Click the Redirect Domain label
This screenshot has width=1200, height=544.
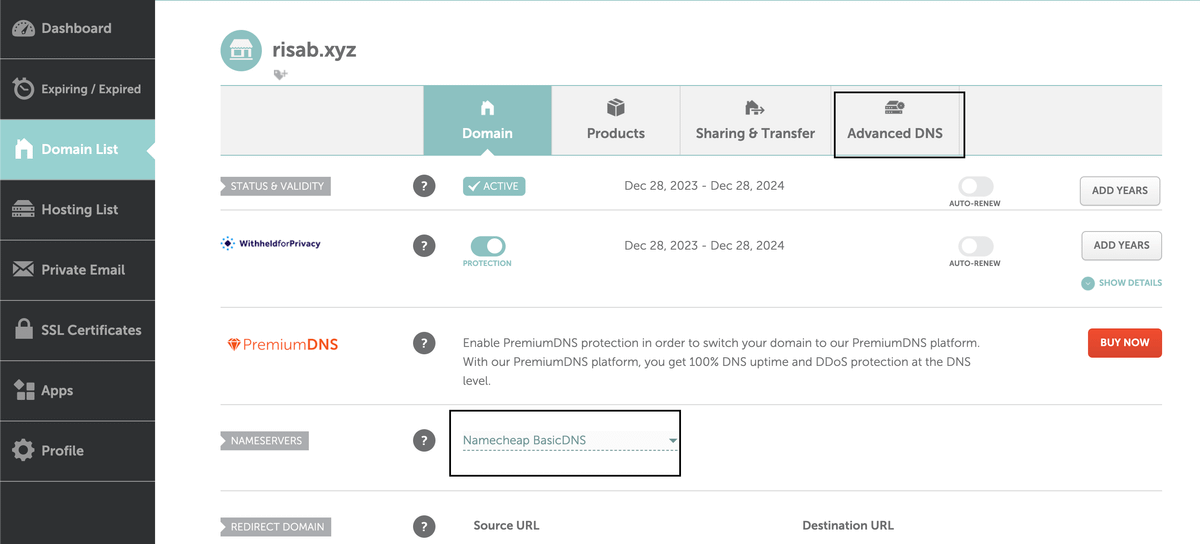(274, 526)
